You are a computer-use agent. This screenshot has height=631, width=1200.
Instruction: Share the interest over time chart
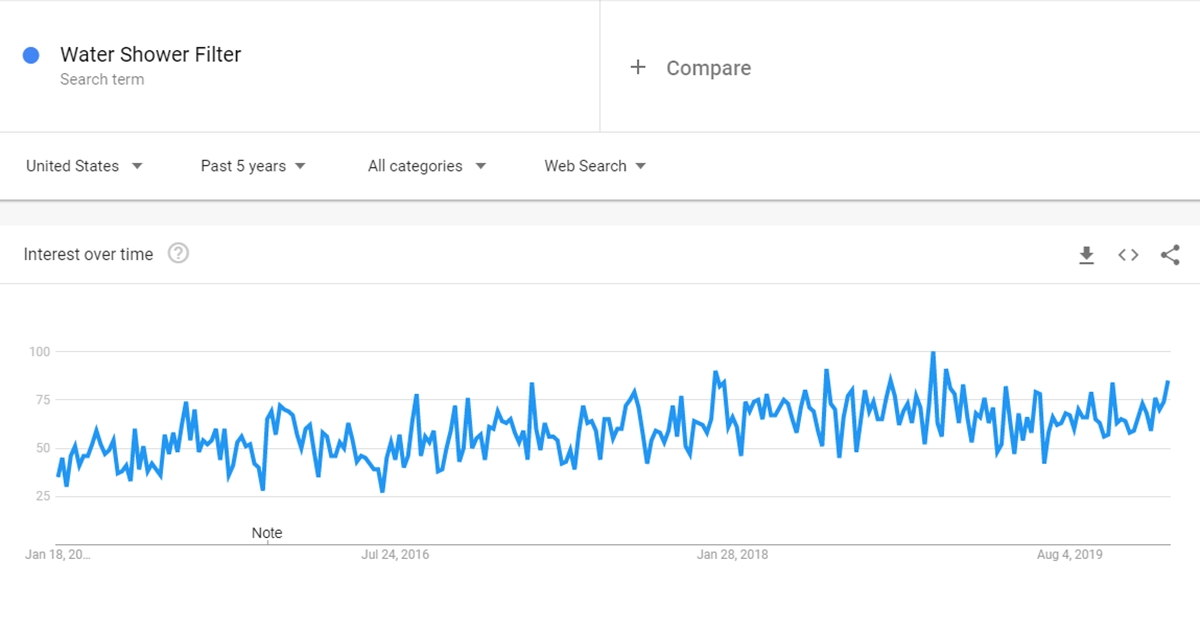[x=1170, y=255]
